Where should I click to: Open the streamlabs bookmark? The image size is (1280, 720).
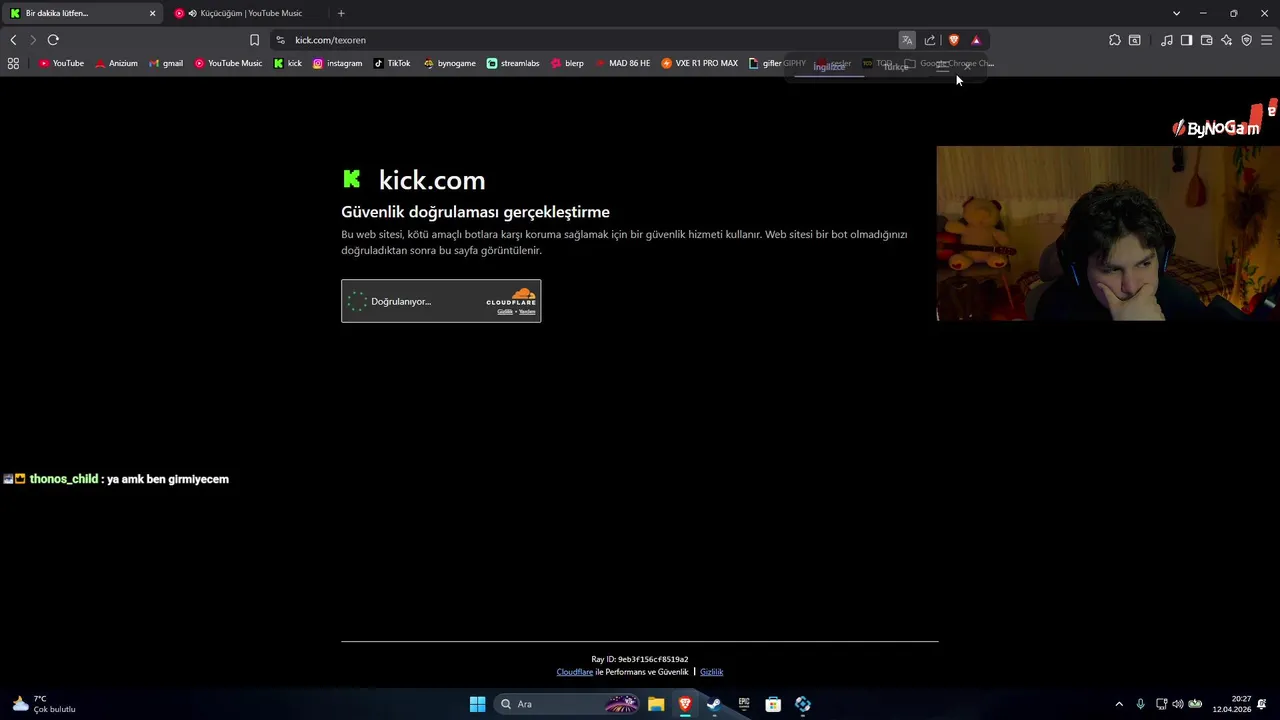point(513,63)
